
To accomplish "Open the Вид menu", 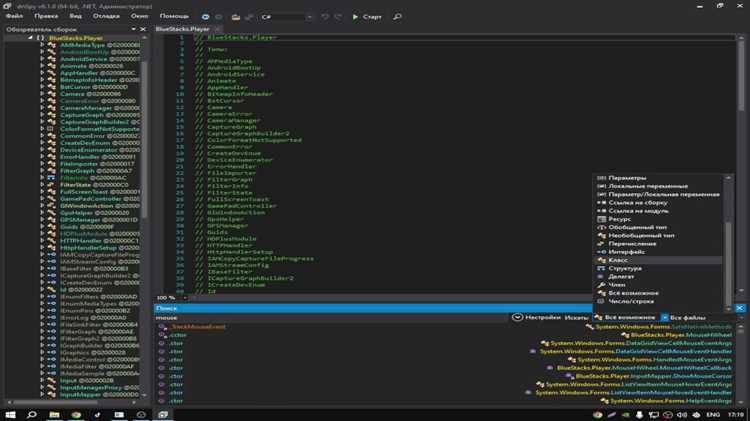I will (76, 16).
